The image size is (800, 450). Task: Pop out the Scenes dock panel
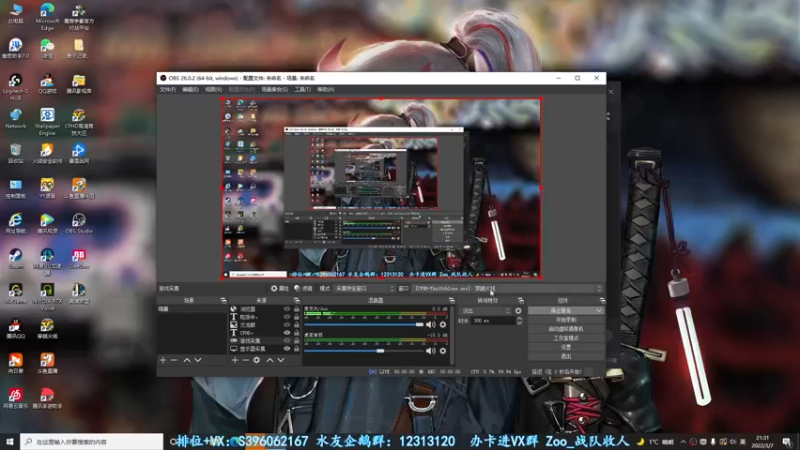(x=223, y=301)
